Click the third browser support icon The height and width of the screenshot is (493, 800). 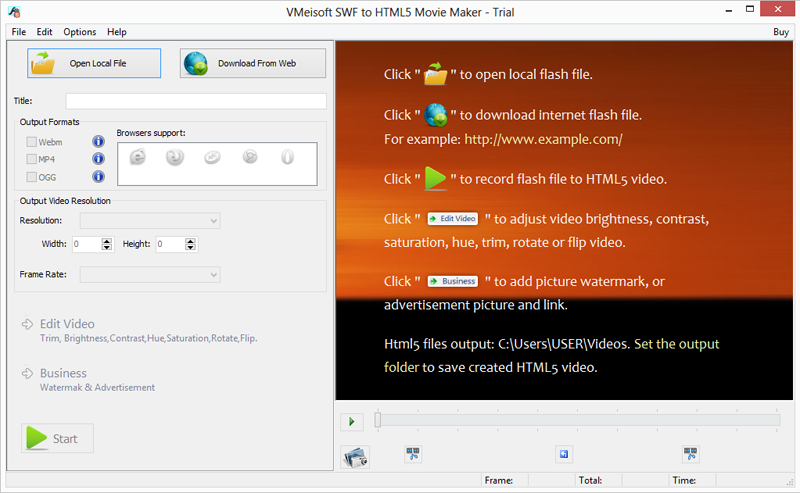(212, 157)
